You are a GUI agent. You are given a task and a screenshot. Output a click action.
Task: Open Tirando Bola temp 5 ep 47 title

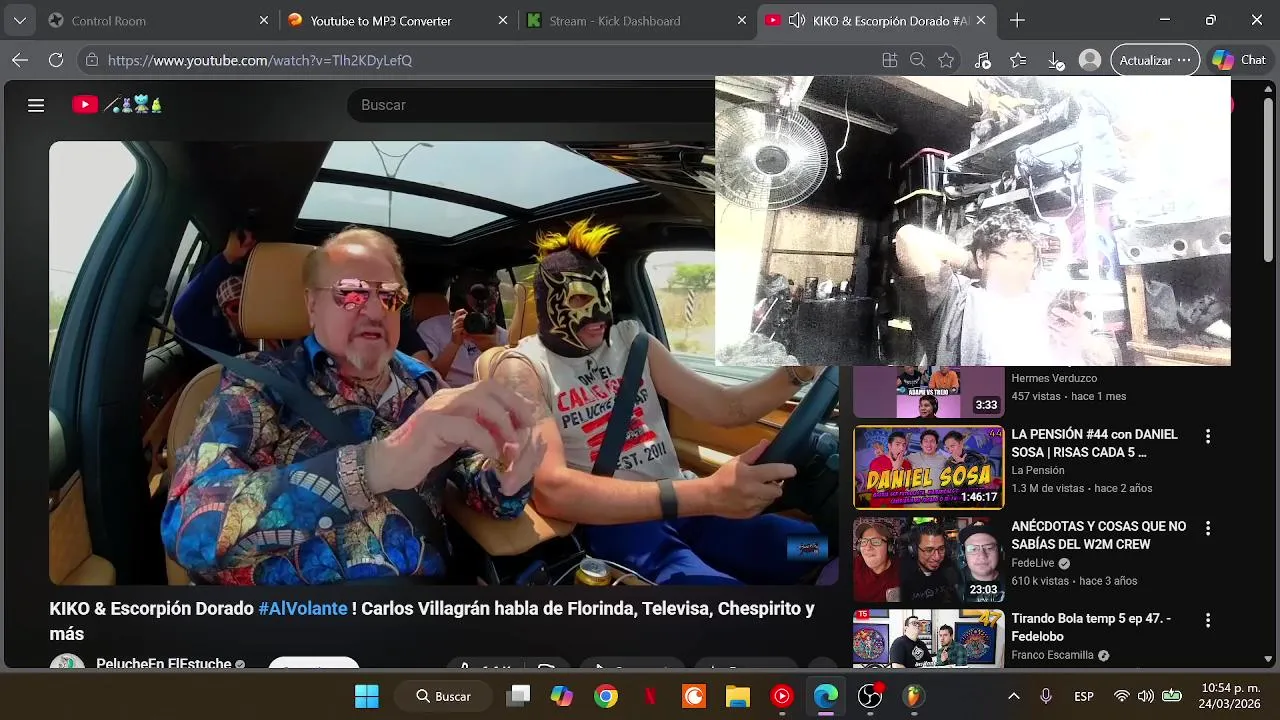point(1091,627)
